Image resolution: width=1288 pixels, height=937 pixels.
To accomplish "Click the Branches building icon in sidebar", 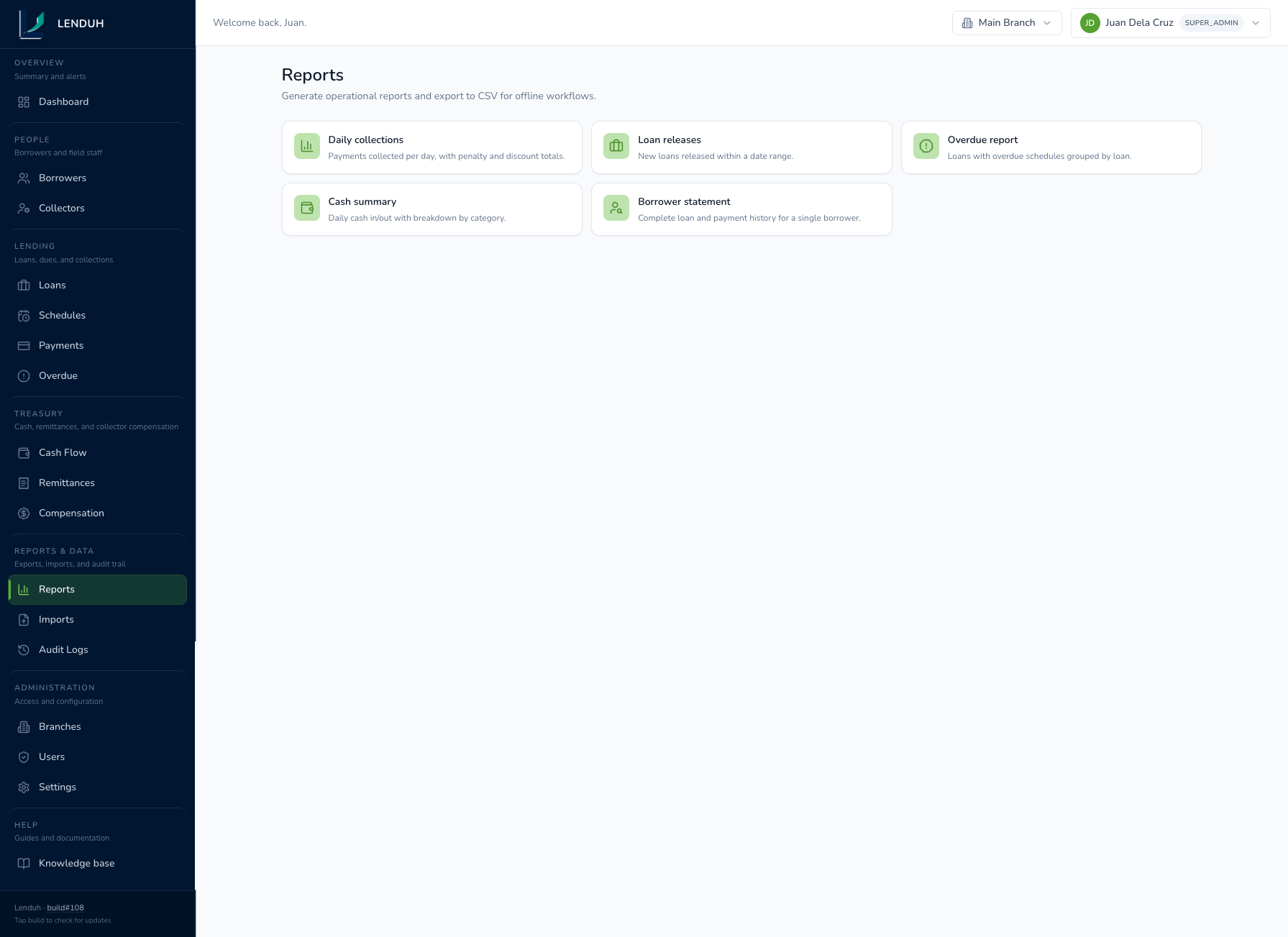I will point(24,727).
